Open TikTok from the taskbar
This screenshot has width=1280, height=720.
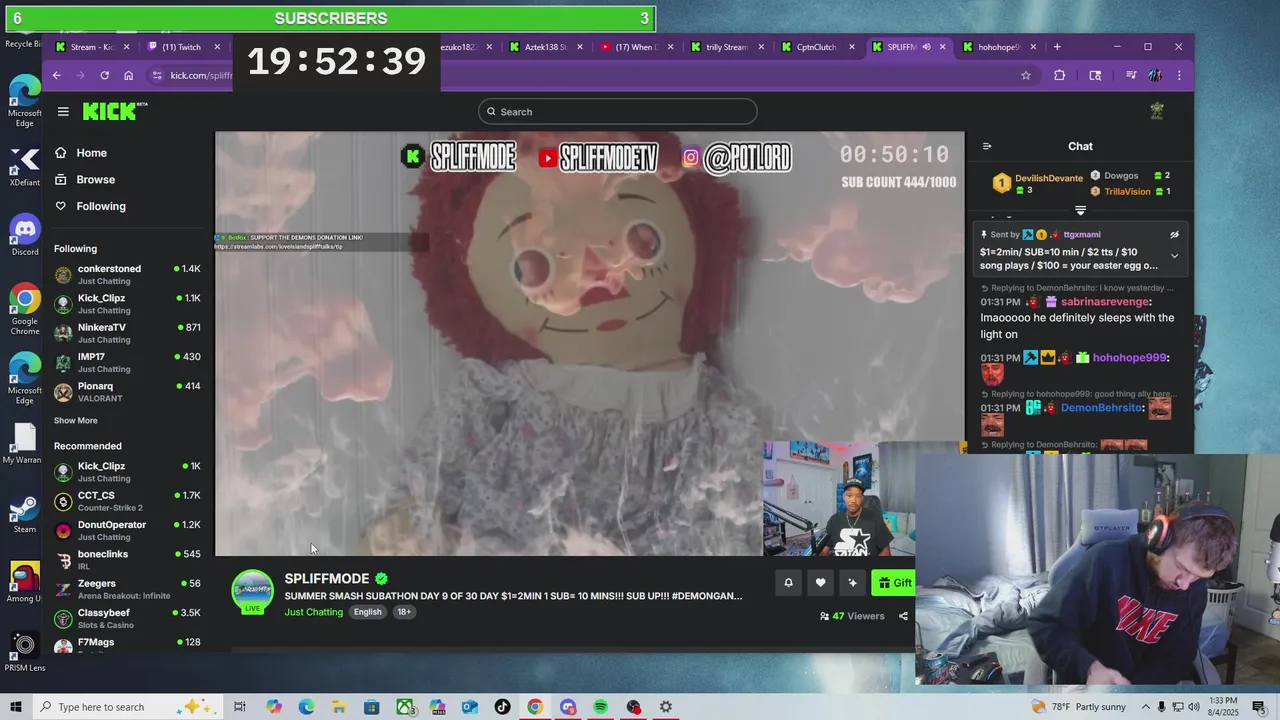(x=502, y=707)
